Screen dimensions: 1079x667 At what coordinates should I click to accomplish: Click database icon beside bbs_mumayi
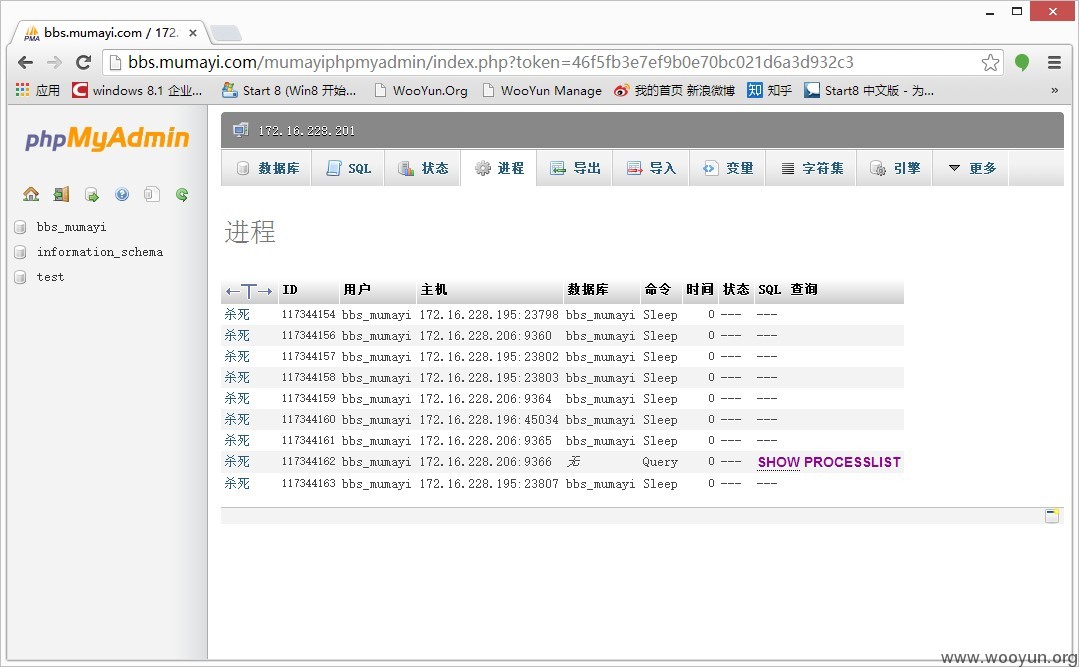pyautogui.click(x=21, y=227)
